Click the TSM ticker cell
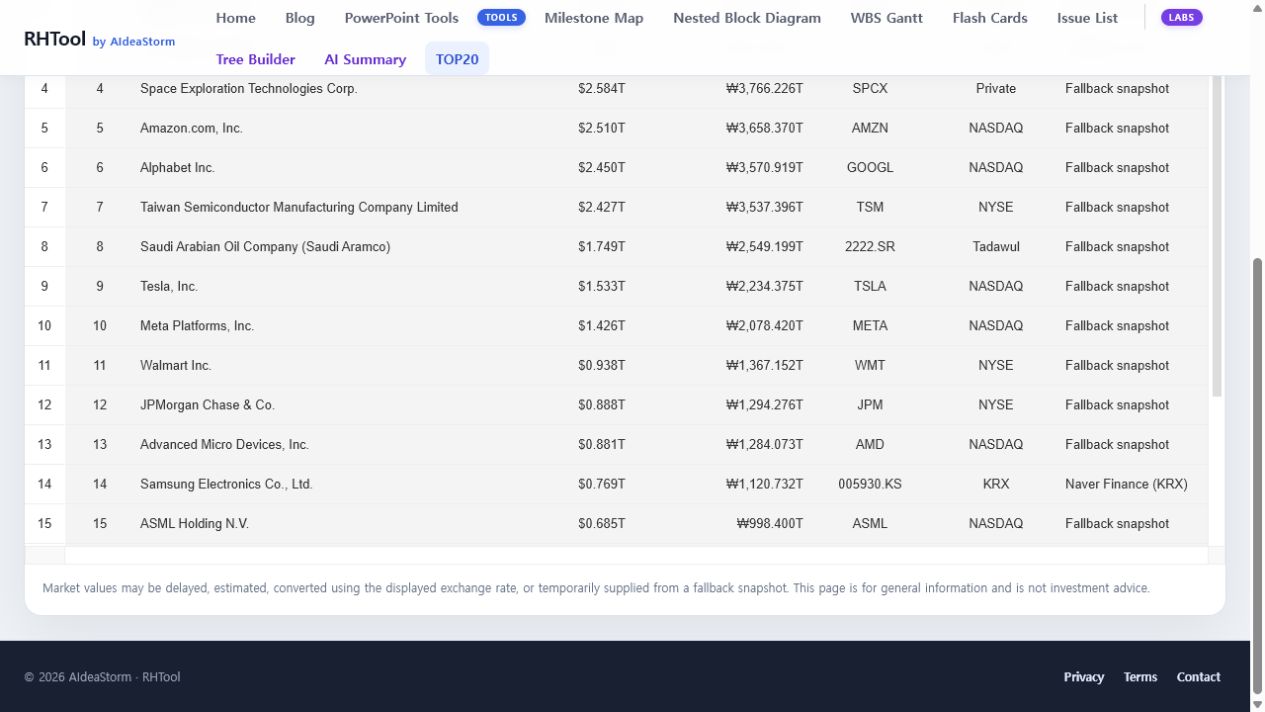 pos(870,207)
